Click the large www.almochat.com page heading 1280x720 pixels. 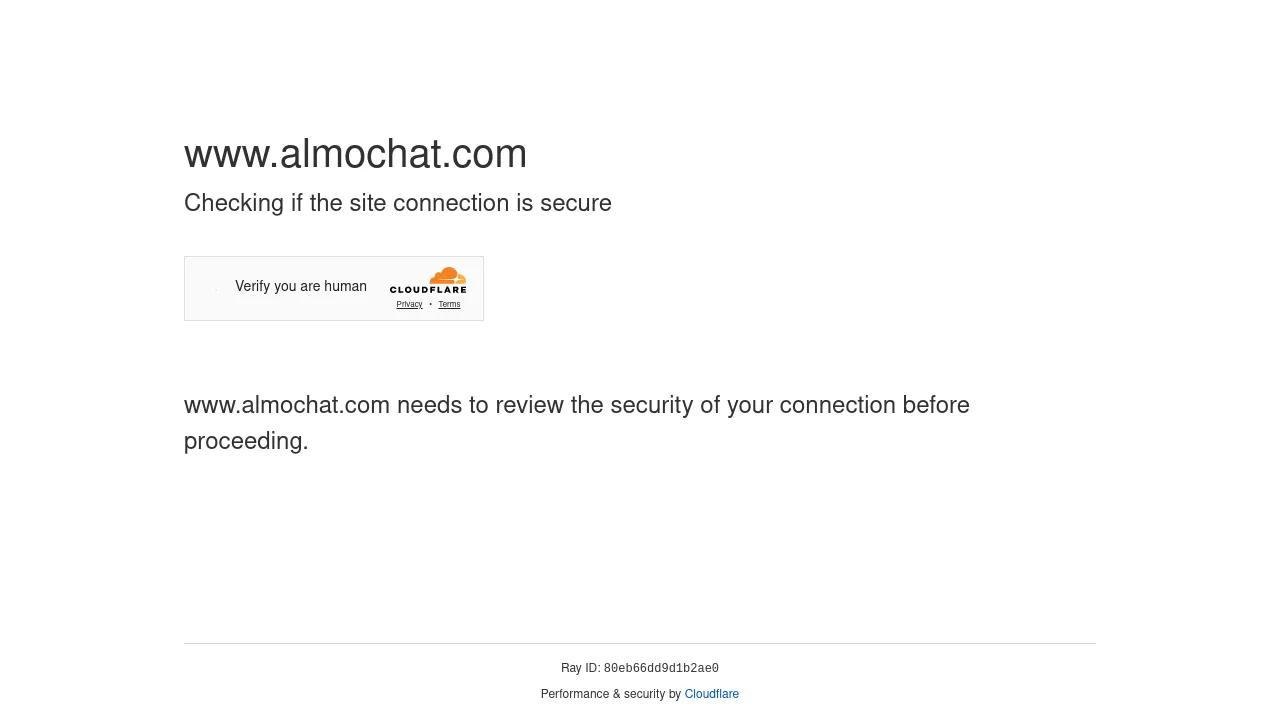pos(355,154)
